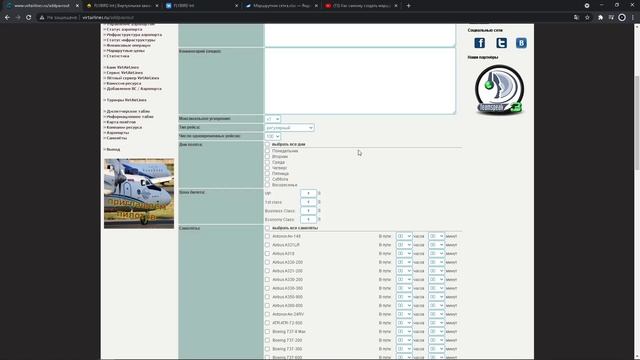
Task: Tick the Воскресенье checkbox
Action: 267,185
